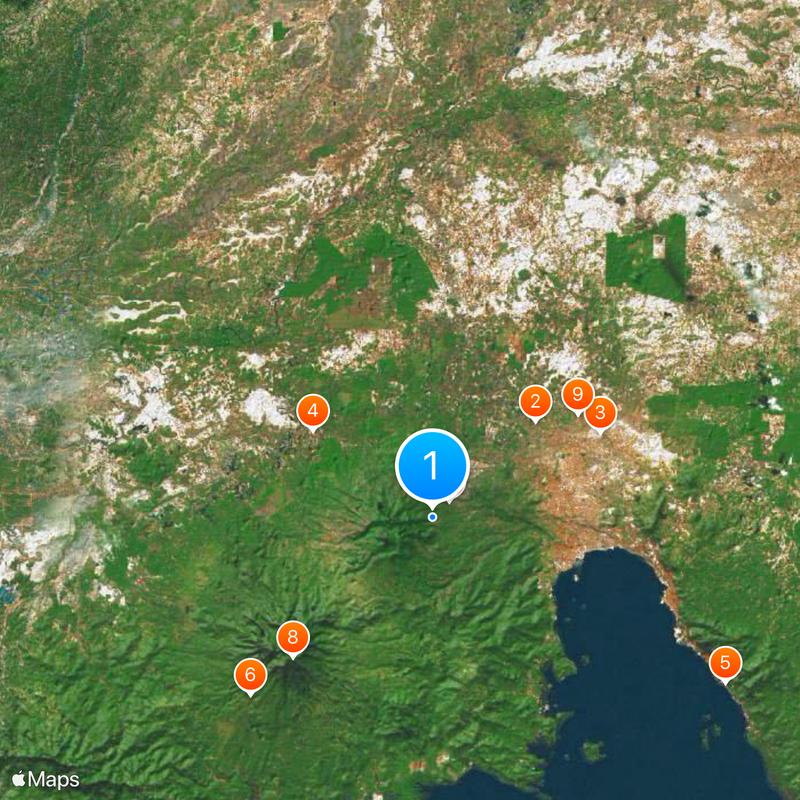This screenshot has width=800, height=800.
Task: Open the Apple Maps attribution link
Action: (45, 779)
